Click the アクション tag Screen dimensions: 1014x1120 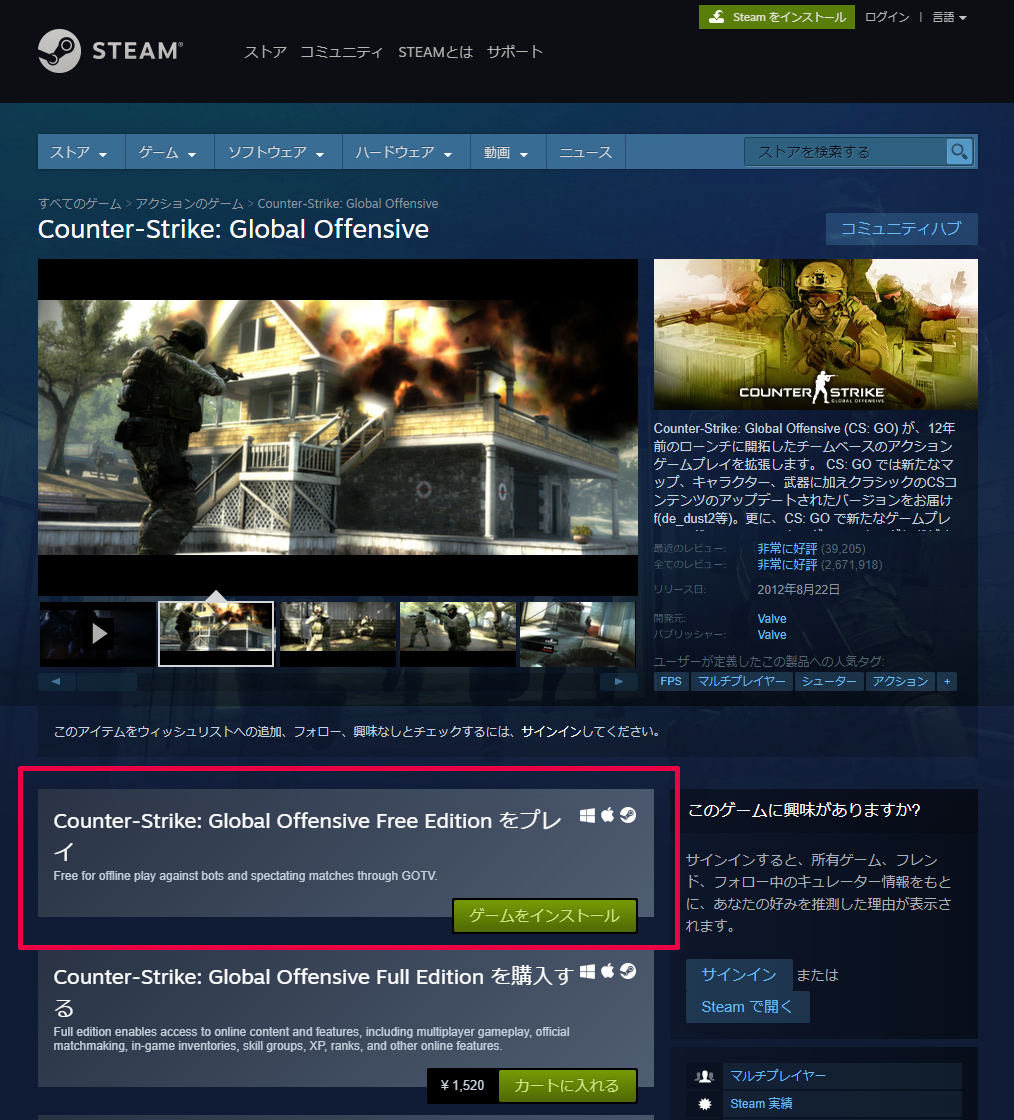click(x=900, y=681)
